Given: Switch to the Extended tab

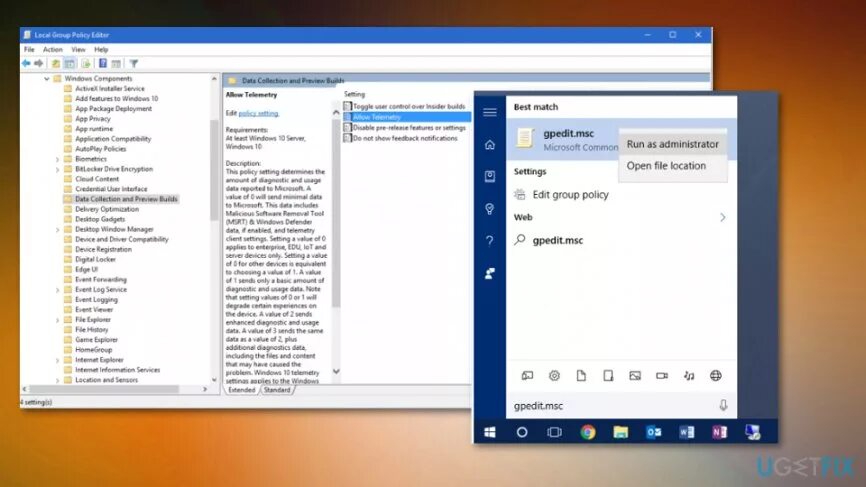Looking at the screenshot, I should click(x=242, y=390).
